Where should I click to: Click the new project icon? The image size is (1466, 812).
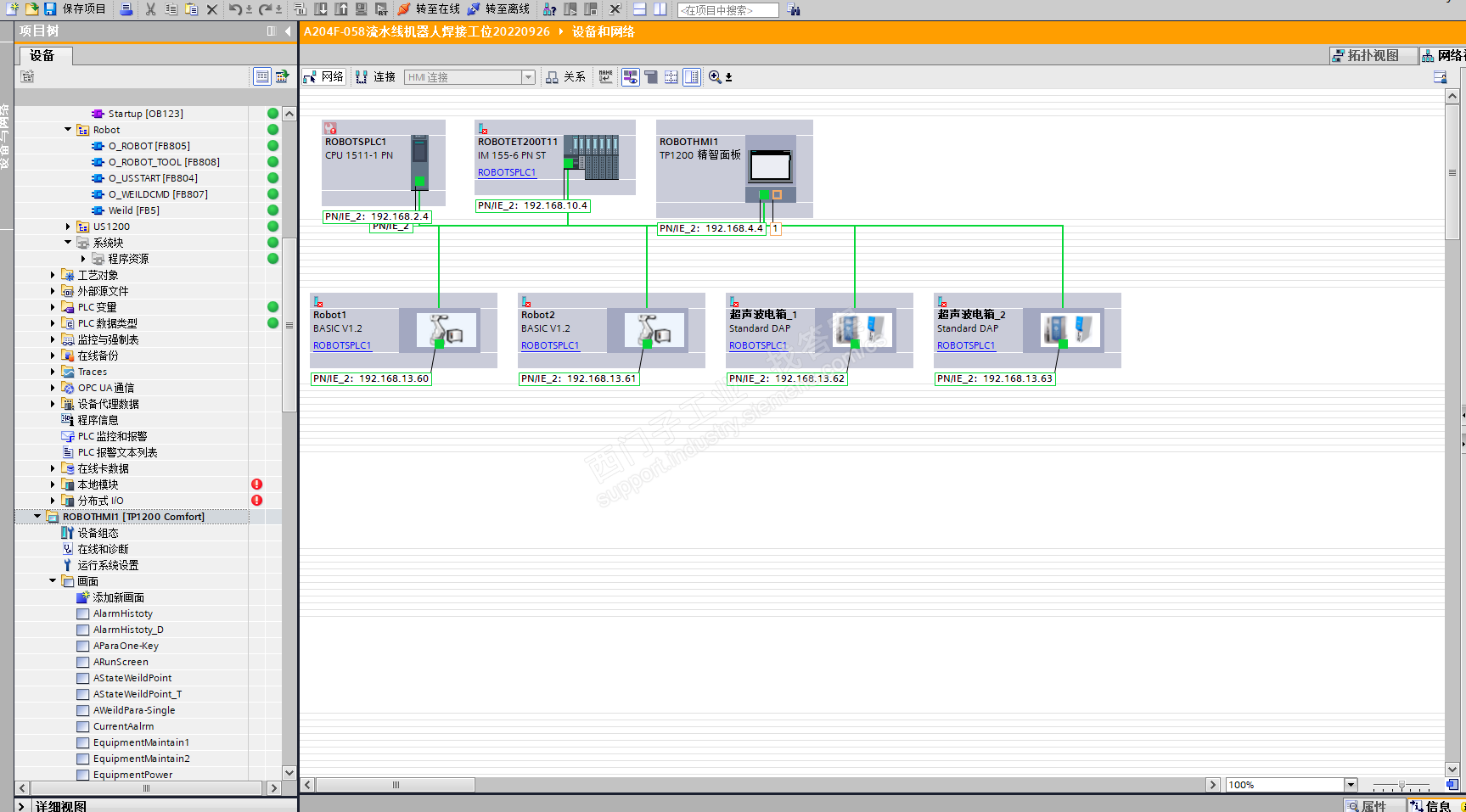pos(12,8)
